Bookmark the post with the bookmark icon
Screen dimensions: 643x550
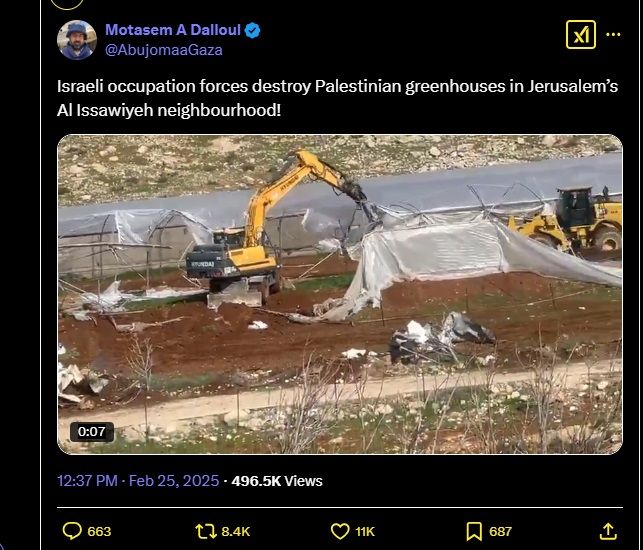tap(474, 531)
